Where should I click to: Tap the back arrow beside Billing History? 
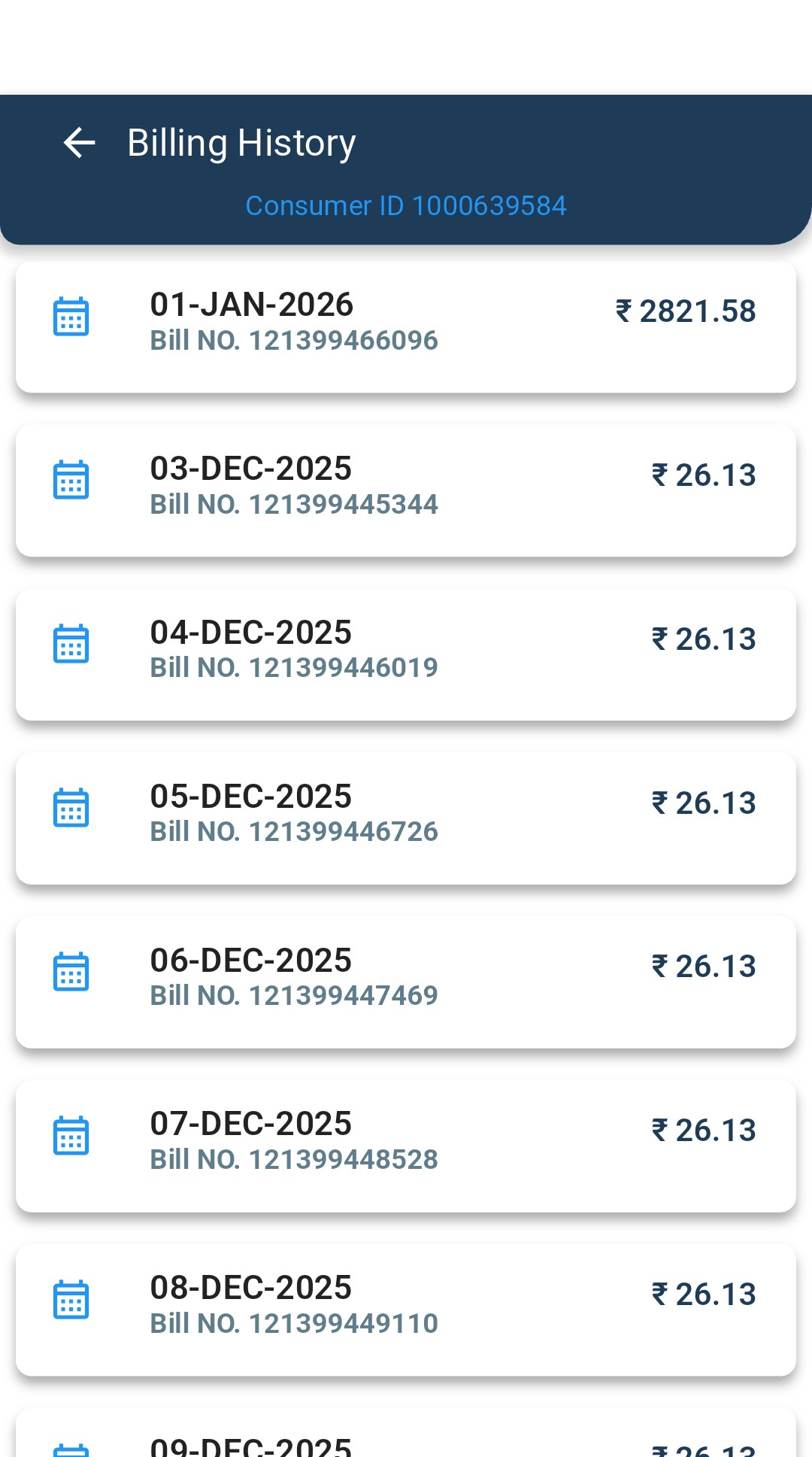pos(79,143)
